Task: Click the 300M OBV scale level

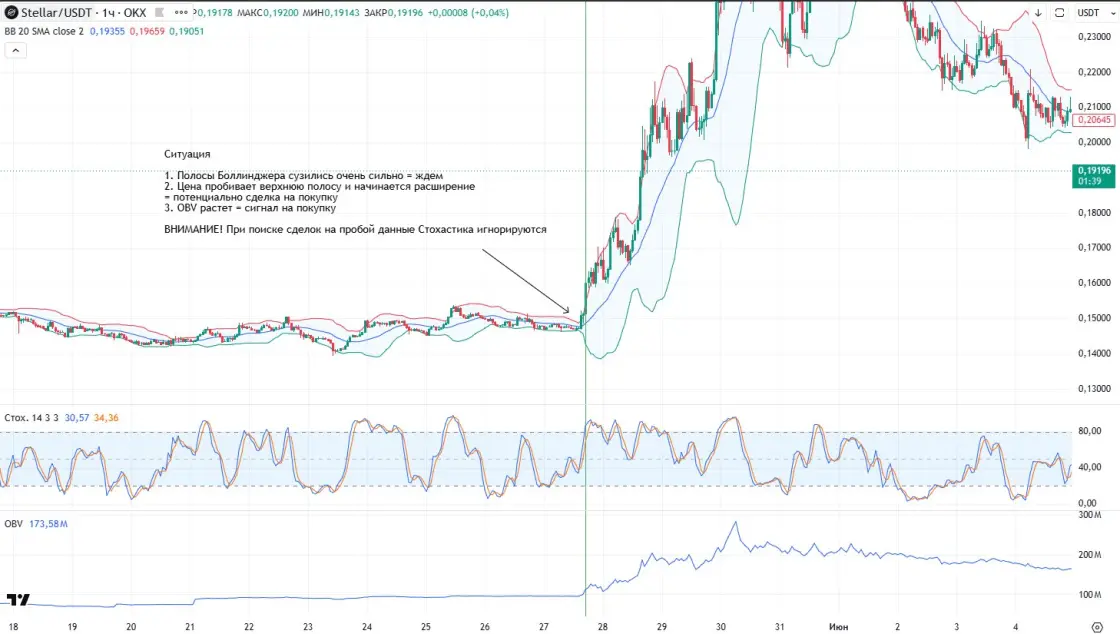Action: pyautogui.click(x=1090, y=515)
